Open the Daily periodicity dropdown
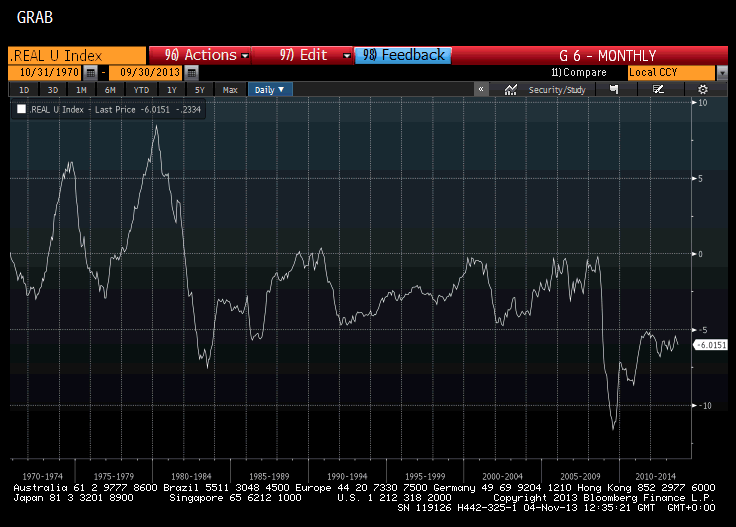This screenshot has height=527, width=736. point(269,90)
